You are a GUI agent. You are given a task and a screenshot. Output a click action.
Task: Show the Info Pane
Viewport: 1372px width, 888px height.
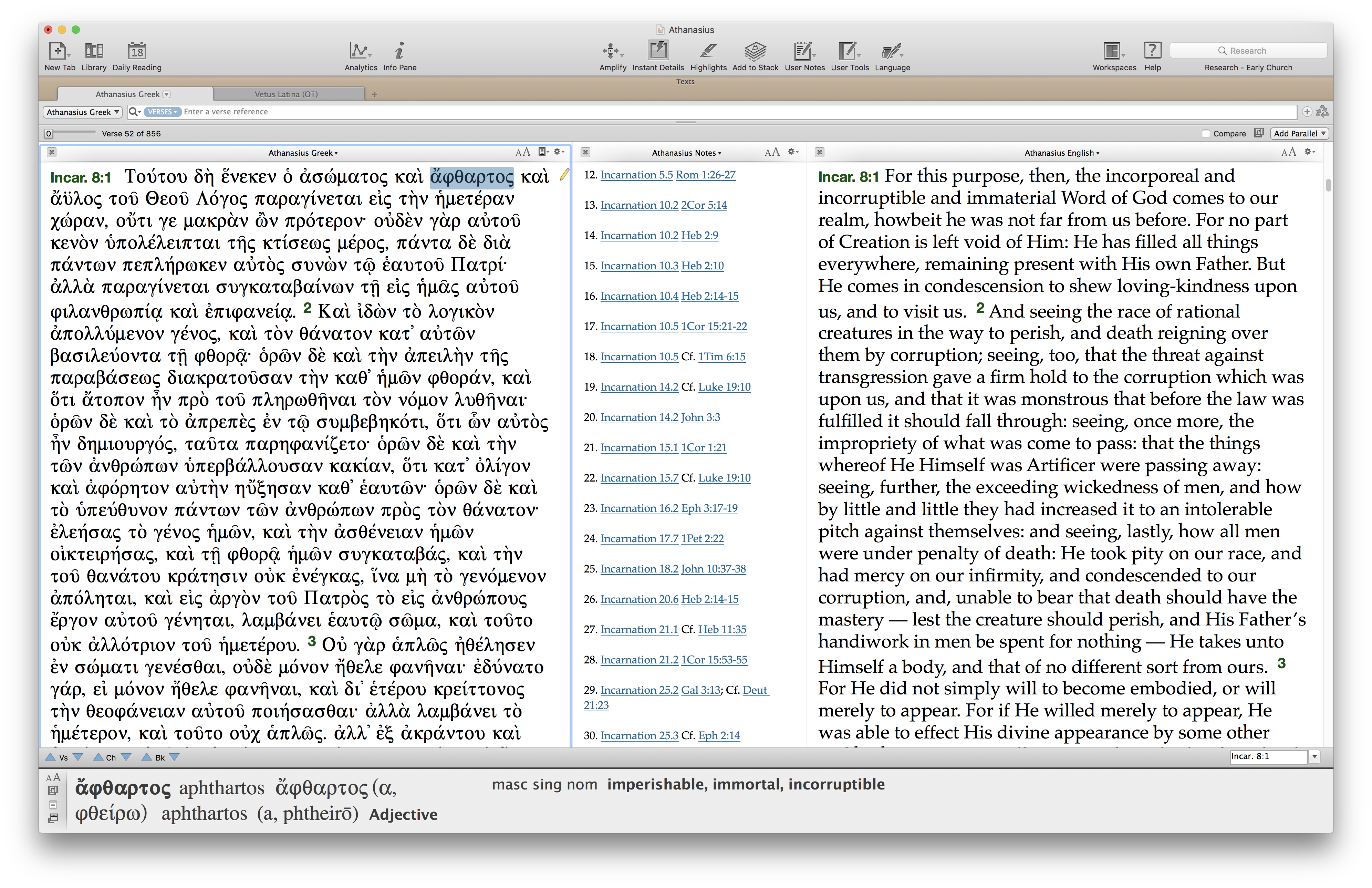[399, 56]
